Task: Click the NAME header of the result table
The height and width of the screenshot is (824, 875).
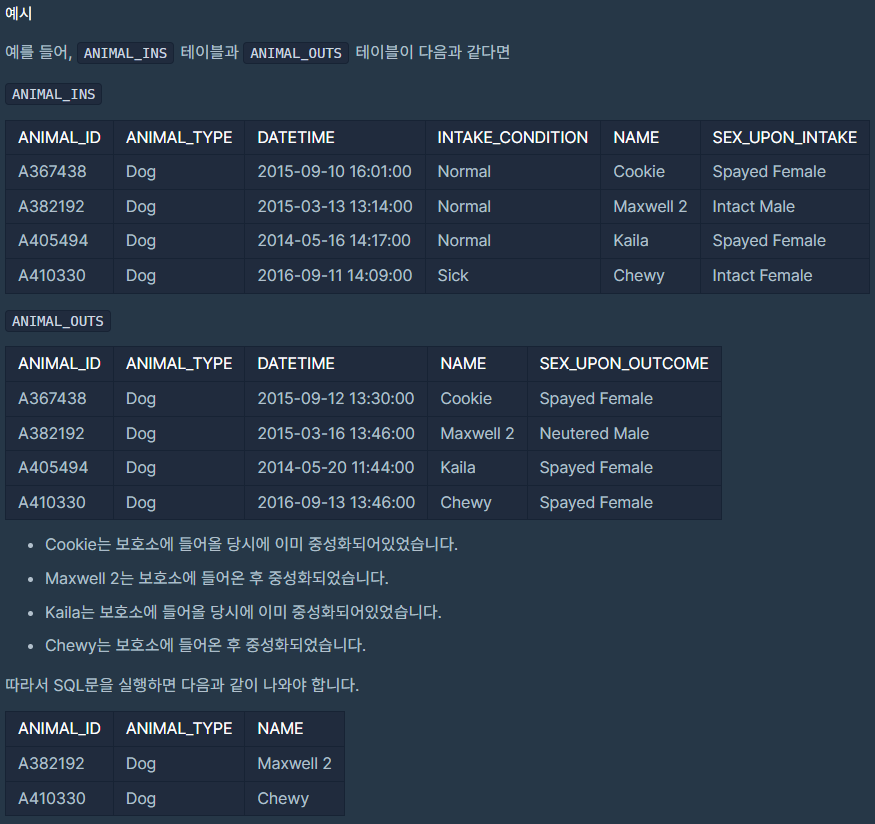Action: [x=280, y=729]
